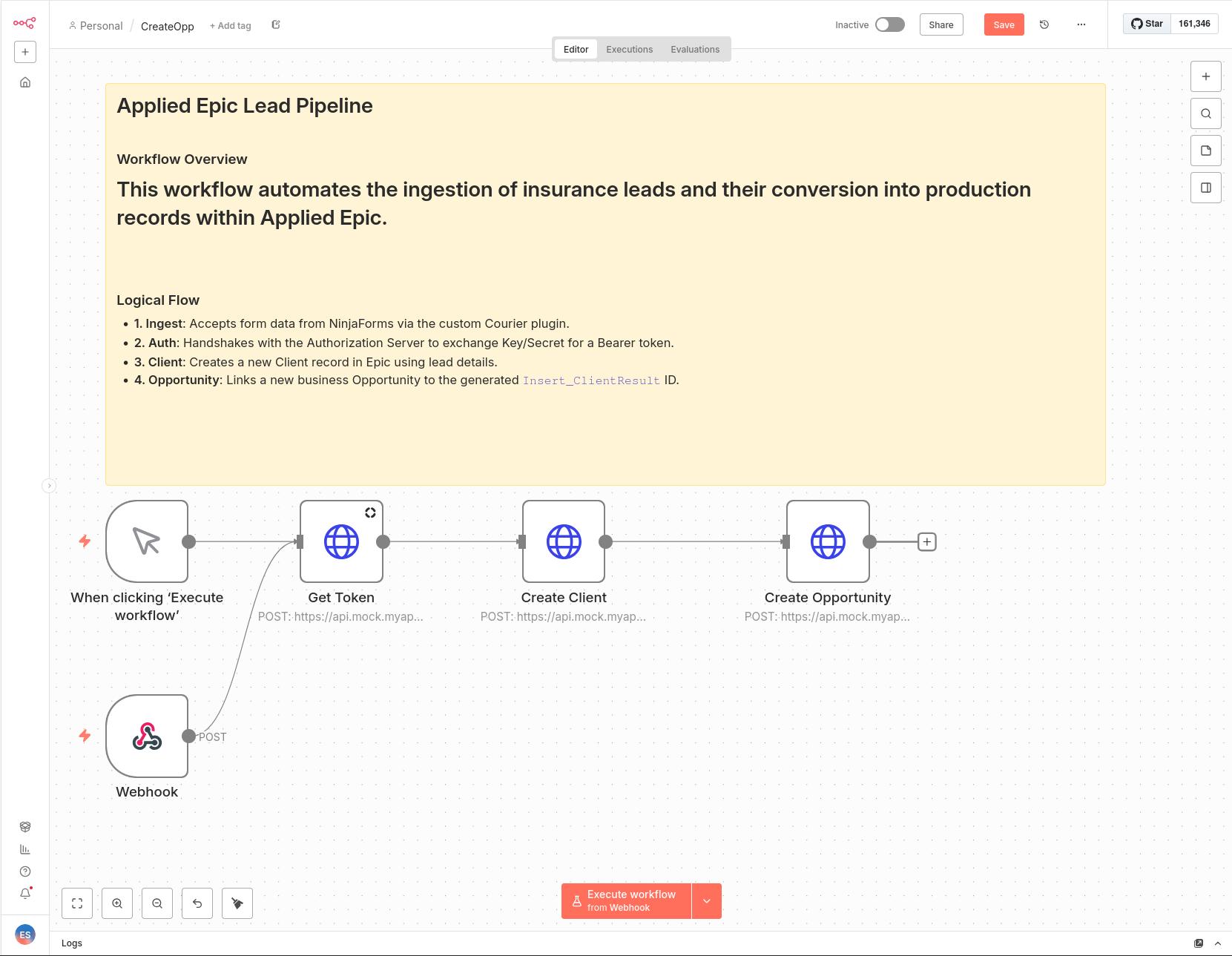
Task: Select the Webhook trigger node
Action: point(147,736)
